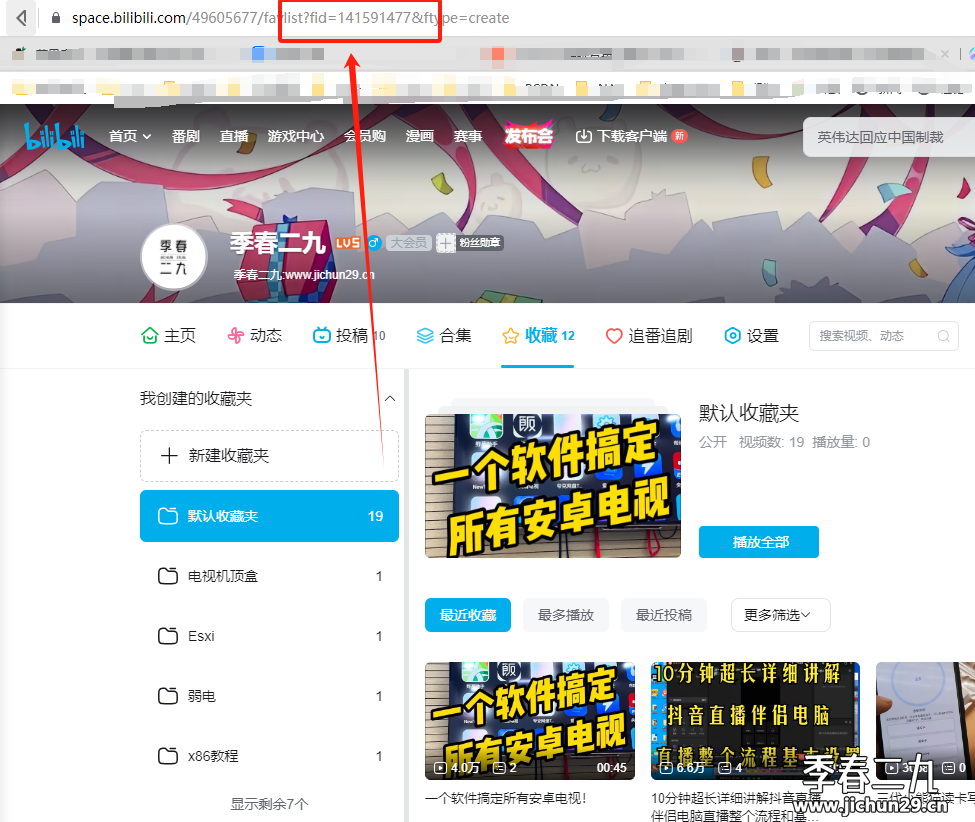Screen dimensions: 975x822
Task: Open the 电视机顶盒 favorites folder
Action: coord(269,576)
